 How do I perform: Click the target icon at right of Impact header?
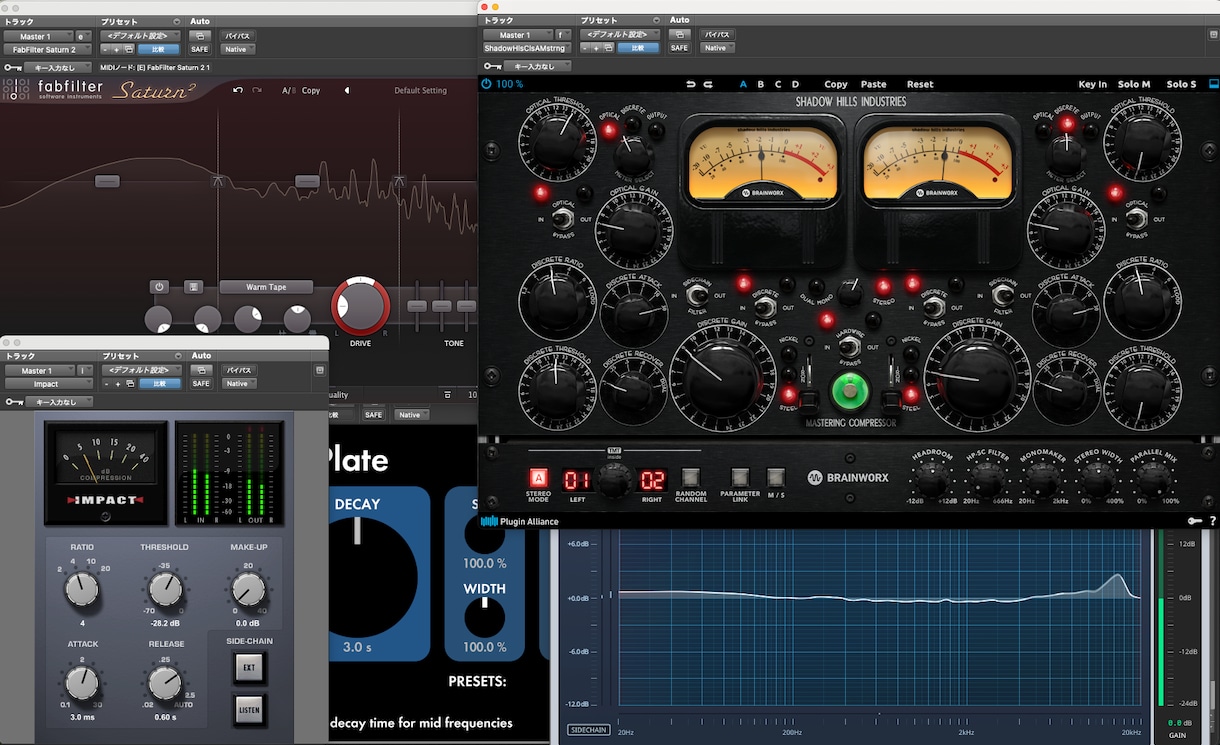tap(320, 370)
